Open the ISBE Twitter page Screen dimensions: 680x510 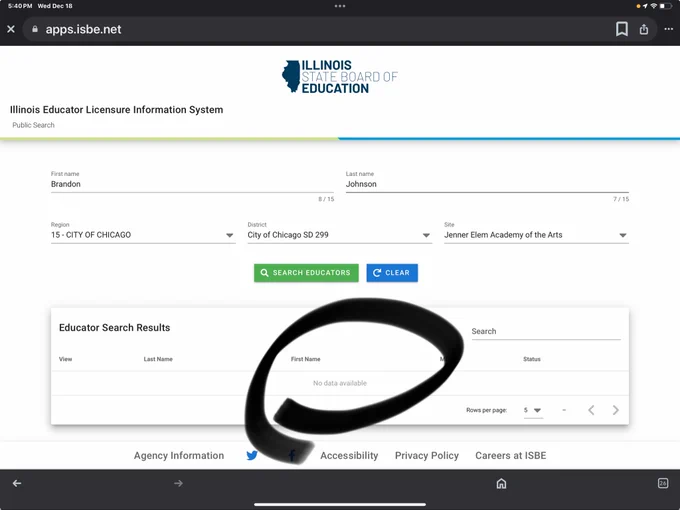252,455
